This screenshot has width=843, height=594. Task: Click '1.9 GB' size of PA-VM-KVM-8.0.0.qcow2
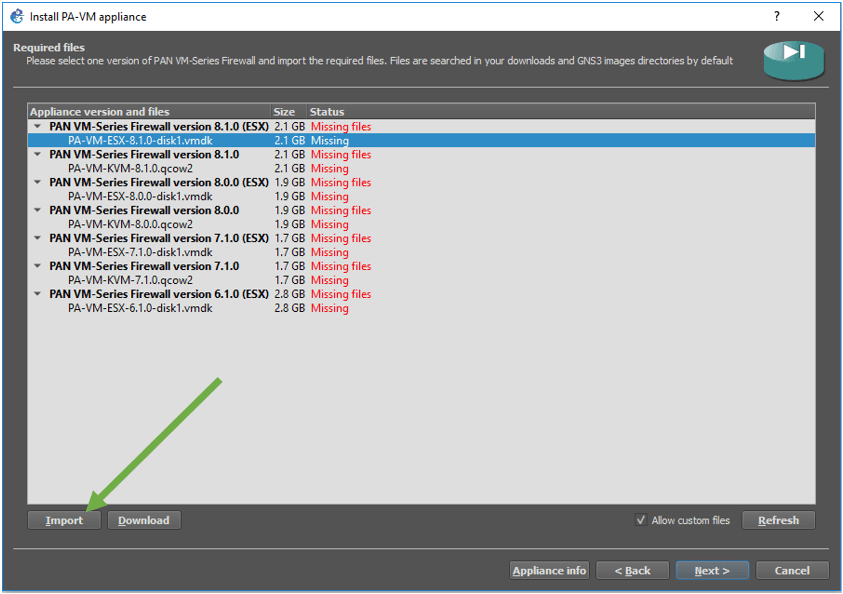click(x=289, y=224)
